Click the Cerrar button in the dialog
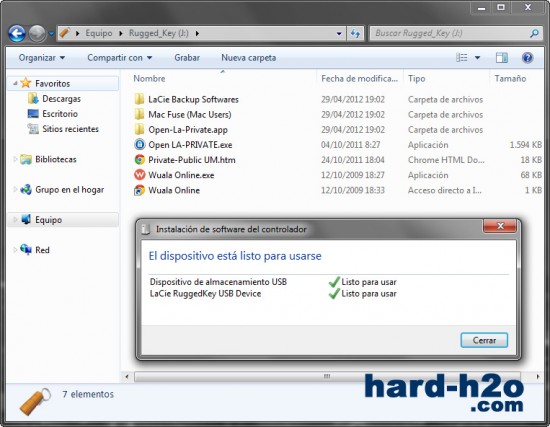550x427 pixels. point(484,340)
